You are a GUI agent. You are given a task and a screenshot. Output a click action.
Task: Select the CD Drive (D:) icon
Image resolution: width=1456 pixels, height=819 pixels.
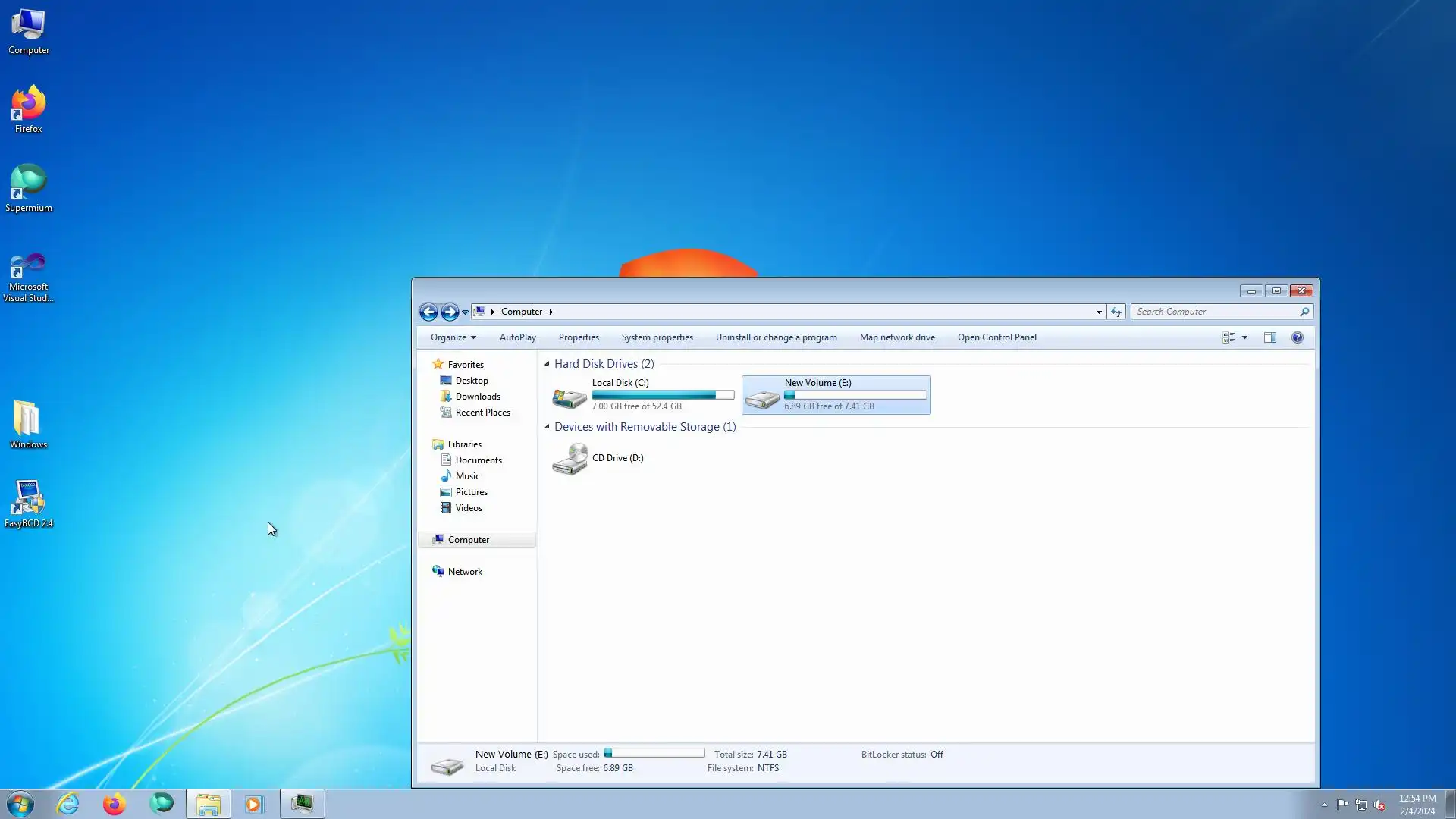point(570,459)
